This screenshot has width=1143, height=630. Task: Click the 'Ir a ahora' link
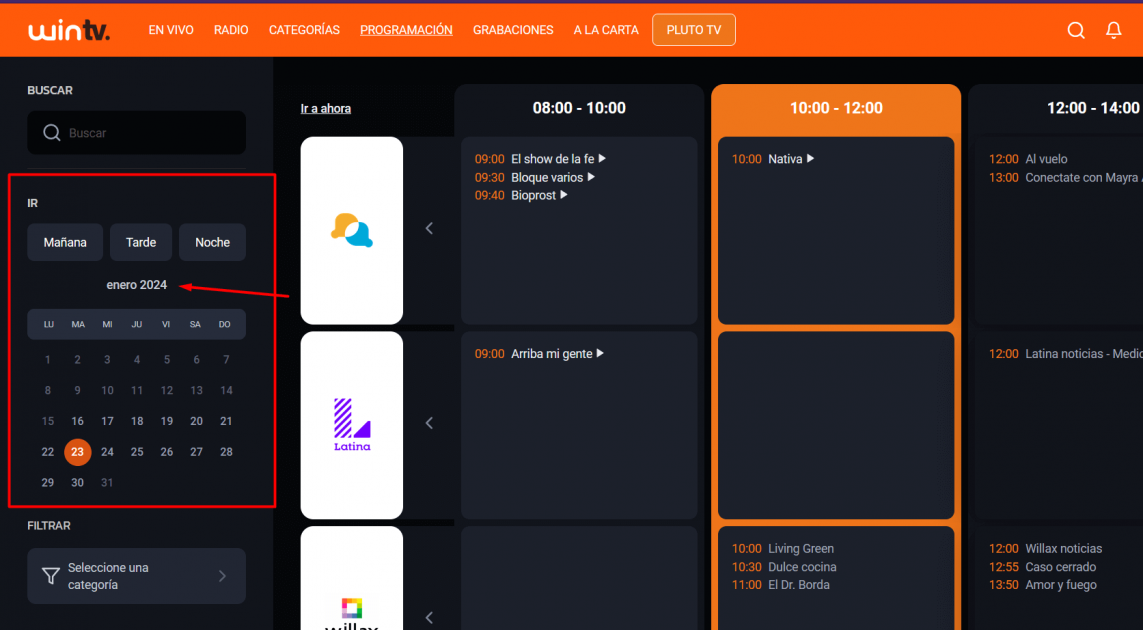326,107
